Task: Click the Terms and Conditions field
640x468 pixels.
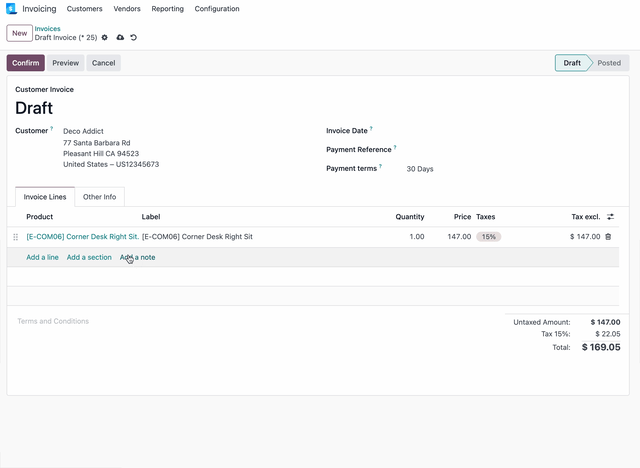Action: (x=53, y=321)
